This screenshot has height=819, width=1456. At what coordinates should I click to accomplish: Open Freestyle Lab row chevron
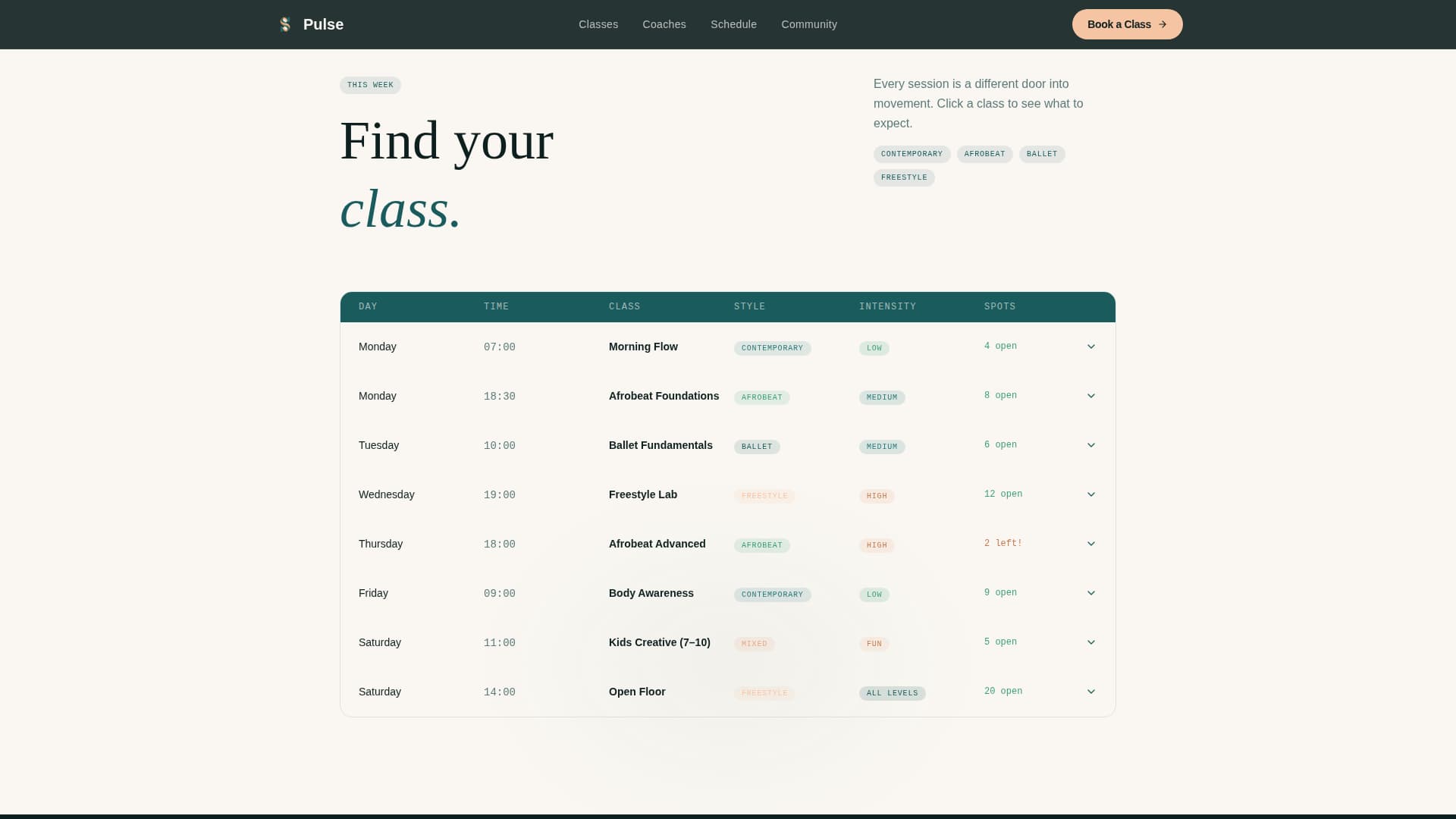point(1091,494)
